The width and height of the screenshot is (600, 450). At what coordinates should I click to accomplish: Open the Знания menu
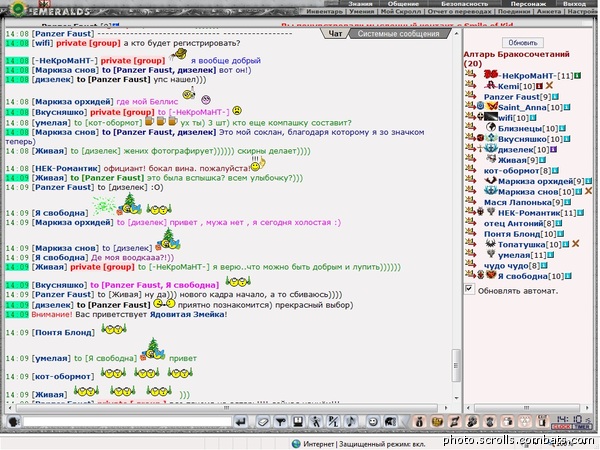(x=360, y=4)
